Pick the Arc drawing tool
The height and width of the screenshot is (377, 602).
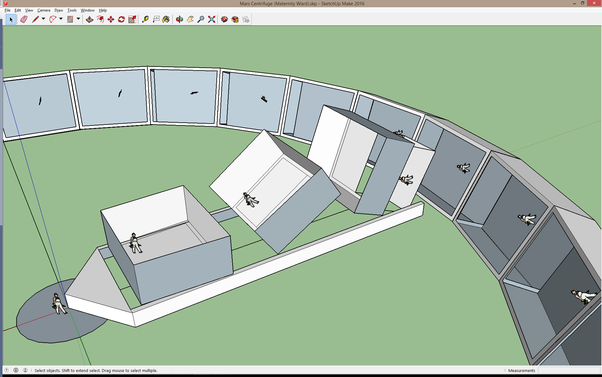[x=53, y=19]
